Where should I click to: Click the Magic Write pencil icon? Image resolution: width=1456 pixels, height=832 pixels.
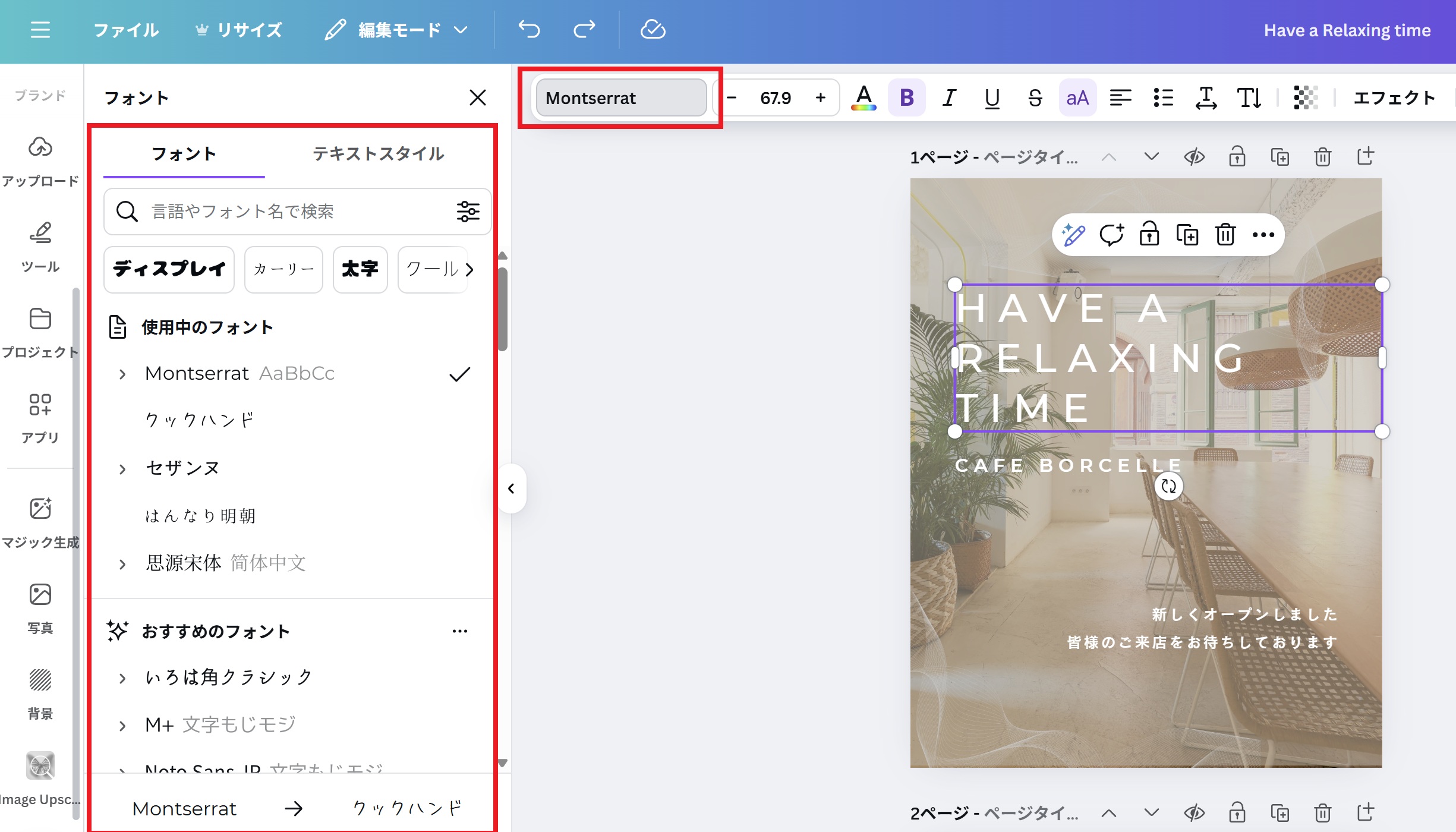[x=1073, y=235]
